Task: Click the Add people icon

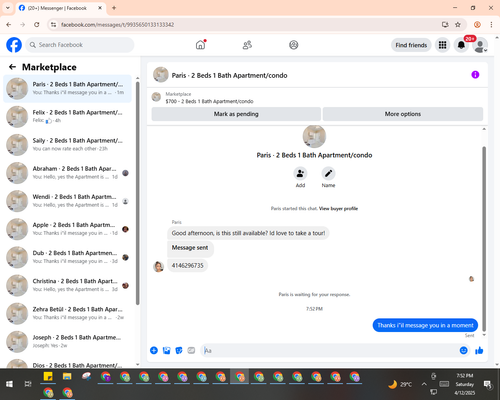Action: pos(300,173)
